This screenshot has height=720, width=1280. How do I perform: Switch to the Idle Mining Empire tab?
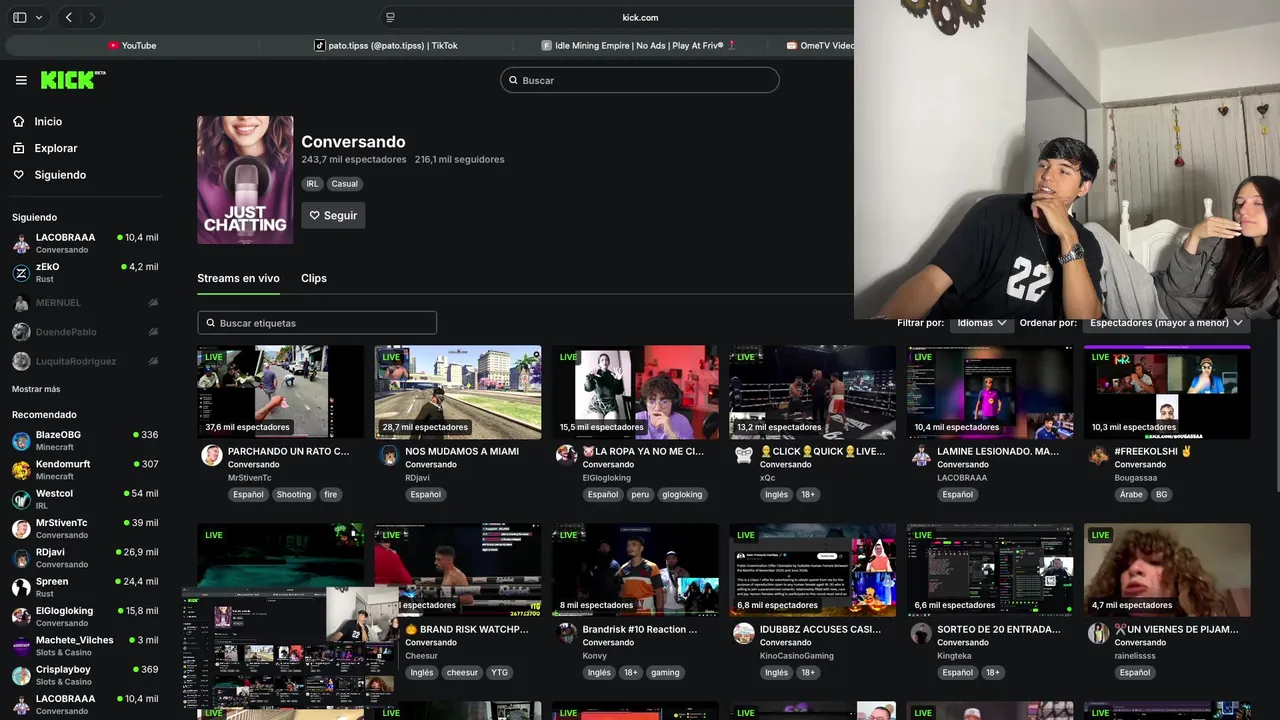tap(639, 45)
